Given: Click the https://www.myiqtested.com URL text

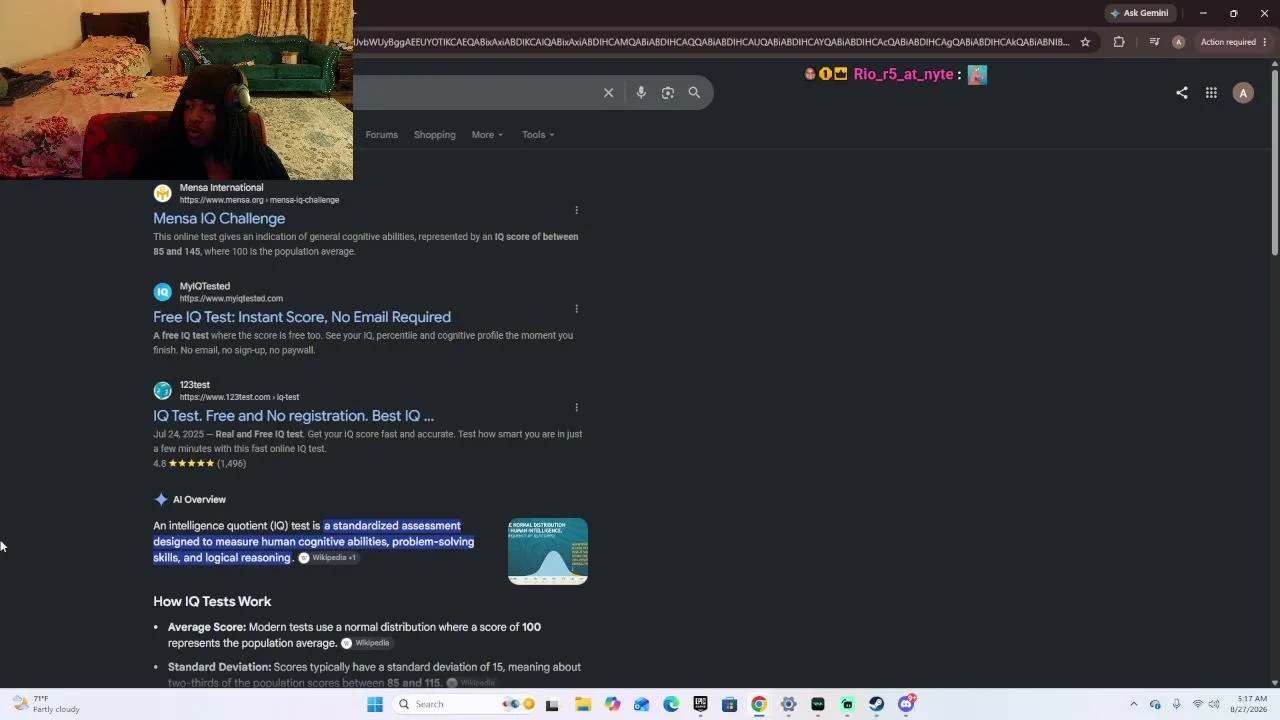Looking at the screenshot, I should (x=231, y=299).
